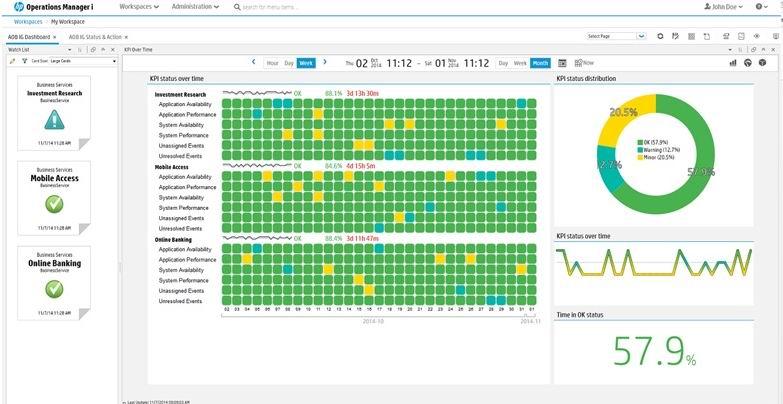This screenshot has width=783, height=404.
Task: Click the filter icon in Watch List
Action: pyautogui.click(x=24, y=61)
